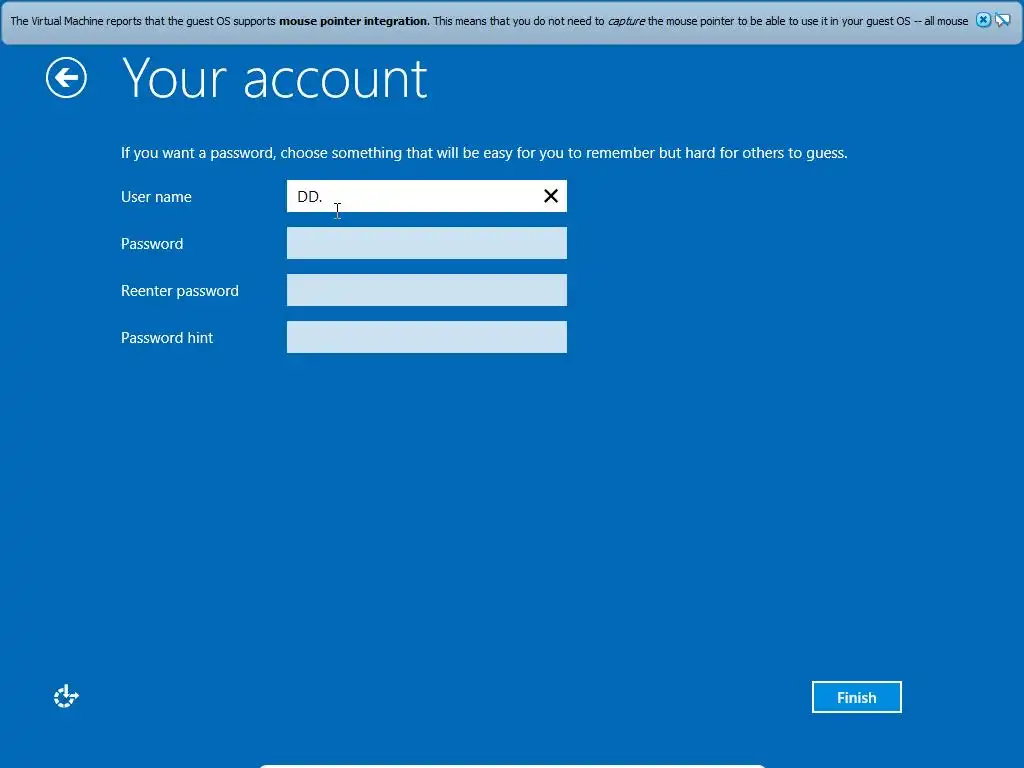
Task: Click the Password hint input box
Action: tap(426, 337)
